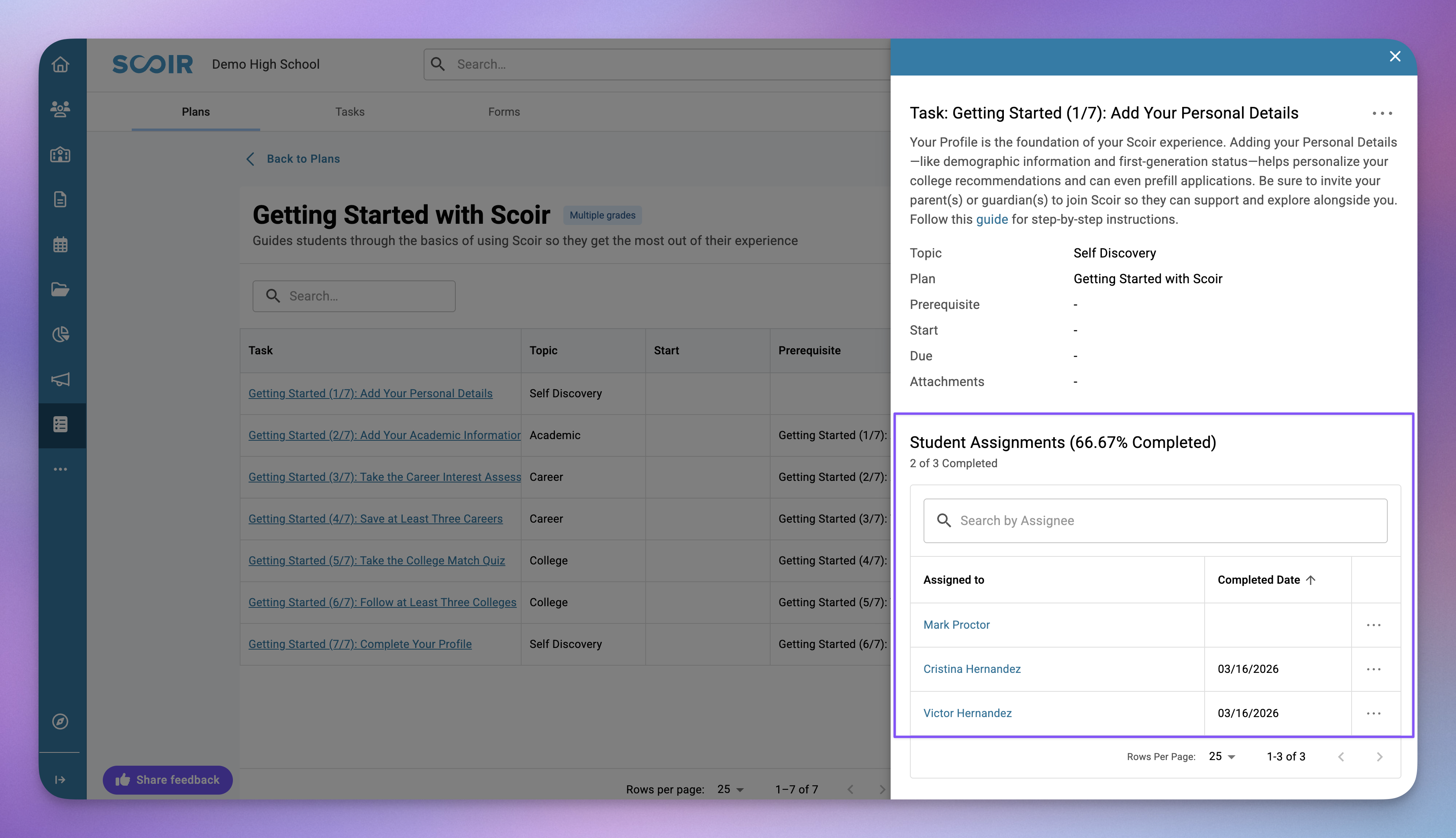
Task: Click the Share feedback button
Action: pos(167,779)
